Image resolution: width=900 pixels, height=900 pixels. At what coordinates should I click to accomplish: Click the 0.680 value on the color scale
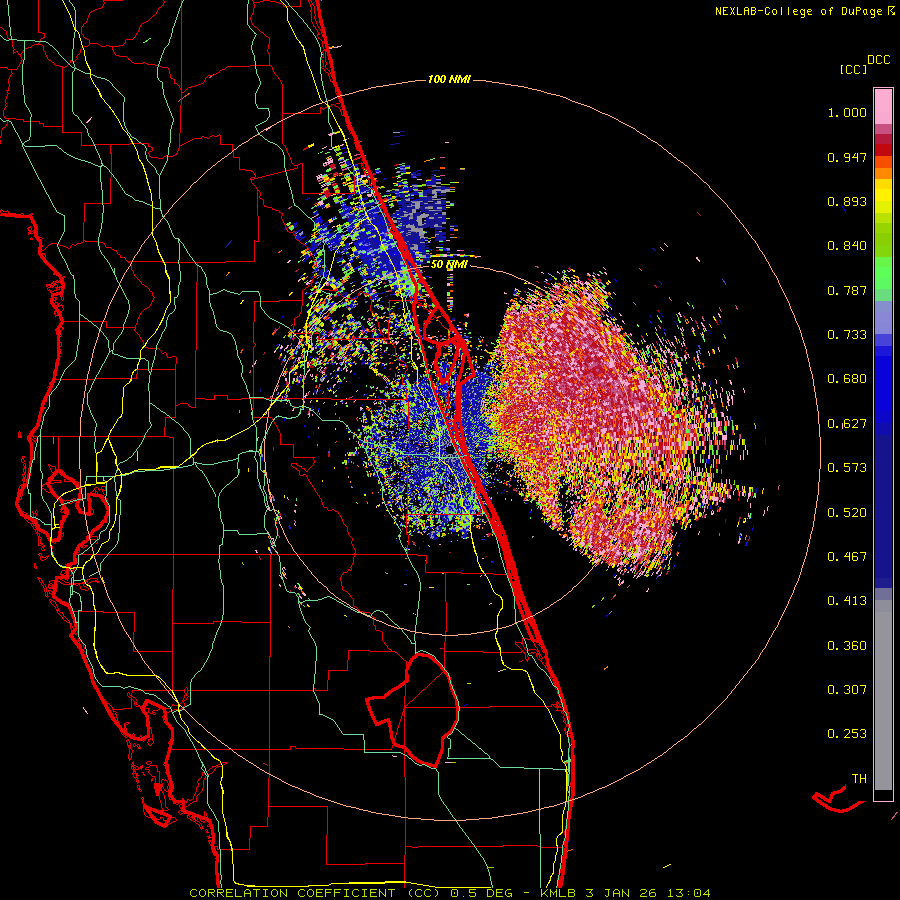847,379
